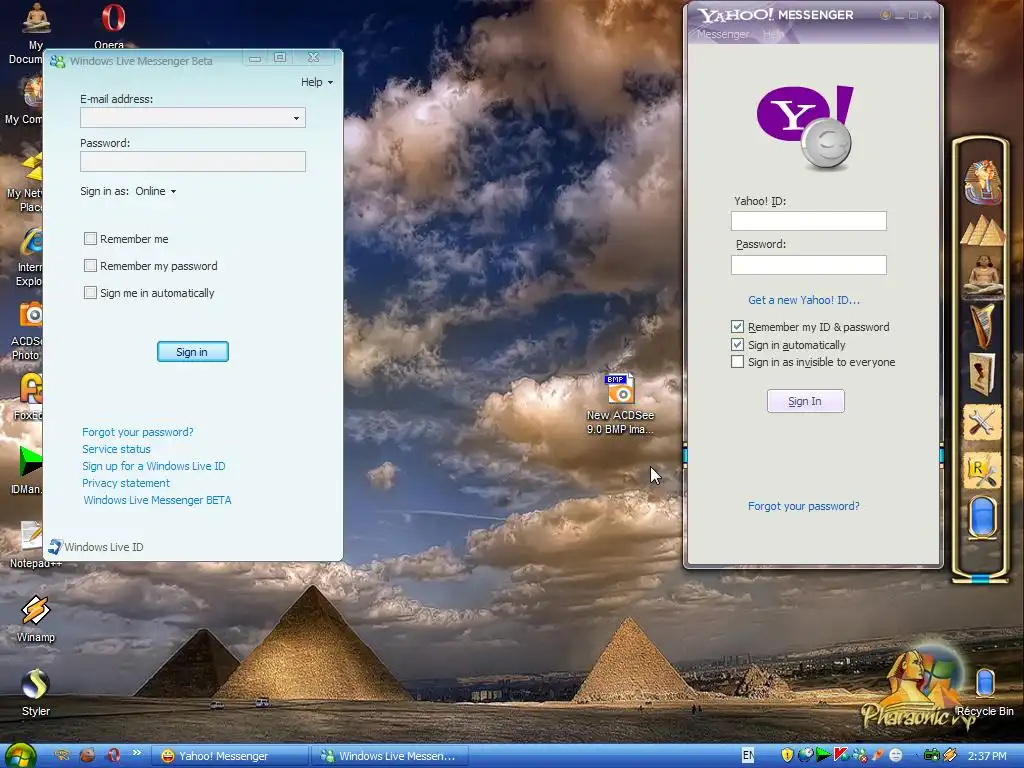
Task: Click the crossed tools icon in side dock
Action: (982, 422)
